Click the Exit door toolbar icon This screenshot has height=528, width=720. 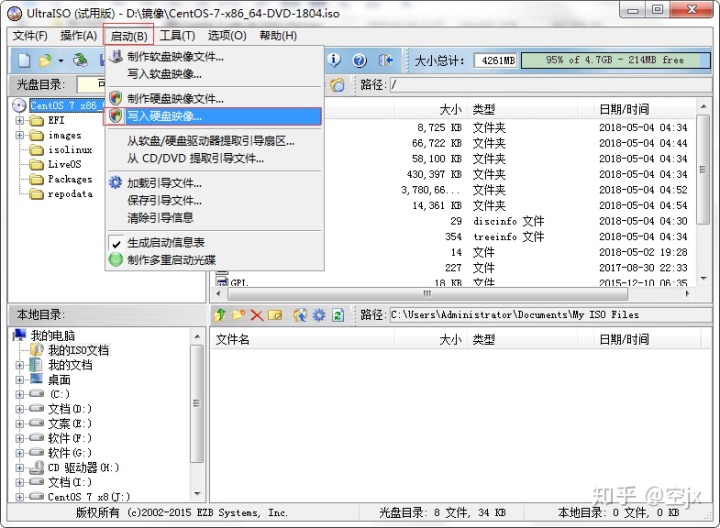pos(385,60)
